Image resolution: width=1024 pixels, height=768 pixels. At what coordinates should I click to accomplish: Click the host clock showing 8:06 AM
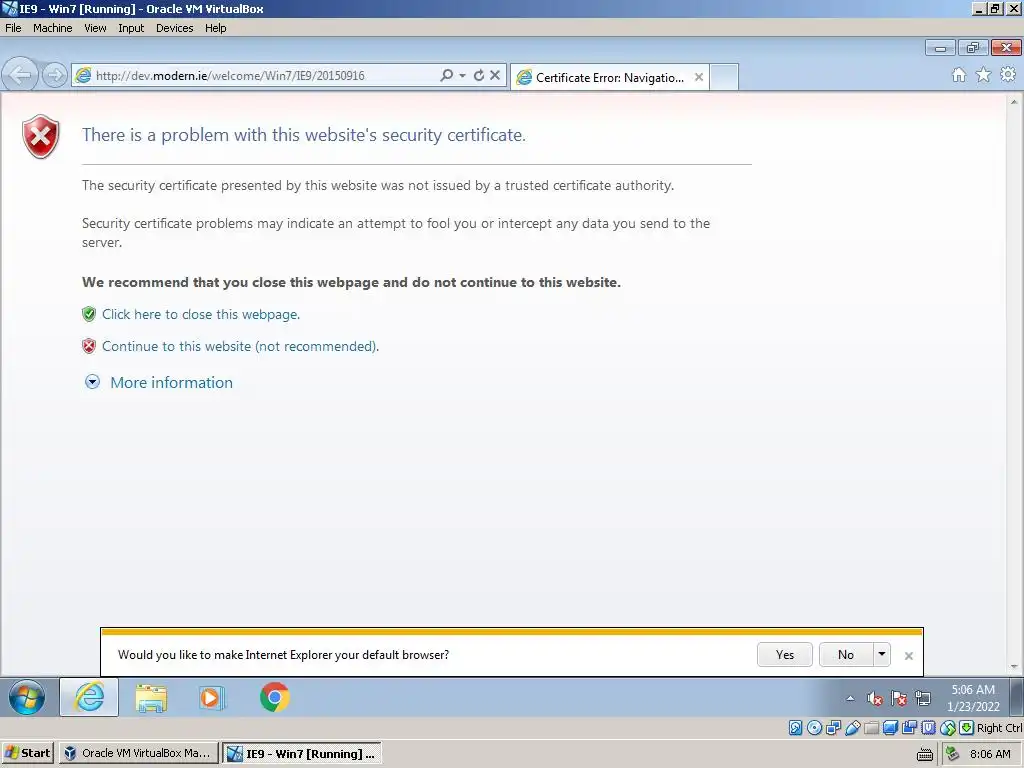pos(990,754)
